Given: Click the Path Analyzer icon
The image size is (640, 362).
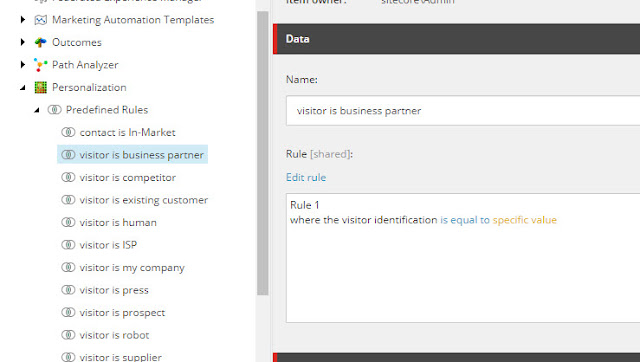Looking at the screenshot, I should tap(40, 65).
